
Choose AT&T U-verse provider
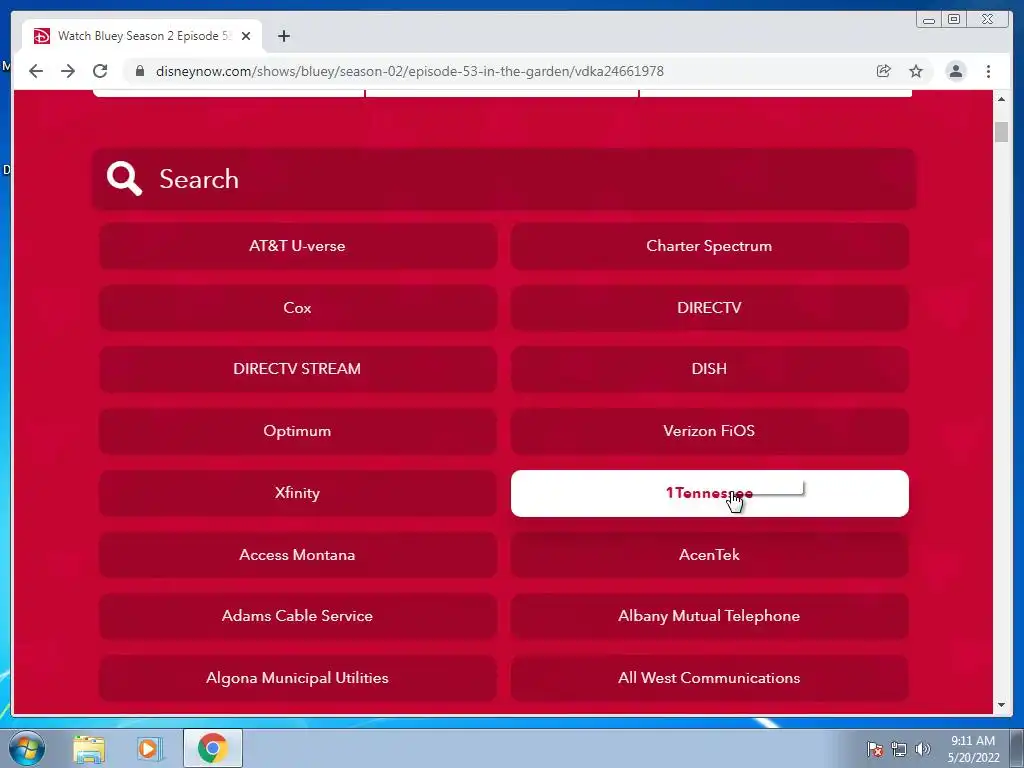298,246
